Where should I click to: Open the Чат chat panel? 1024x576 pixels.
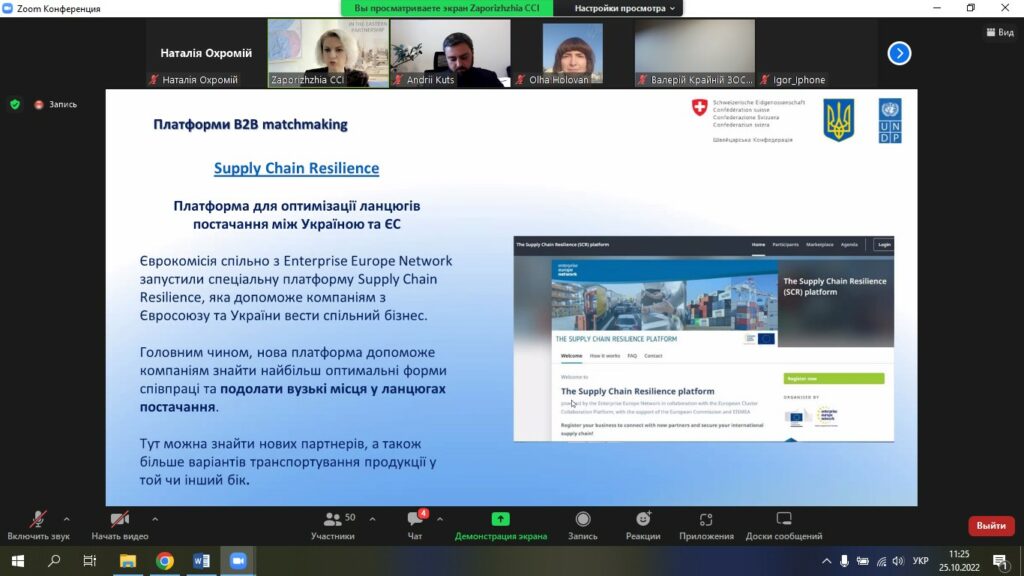coord(415,526)
